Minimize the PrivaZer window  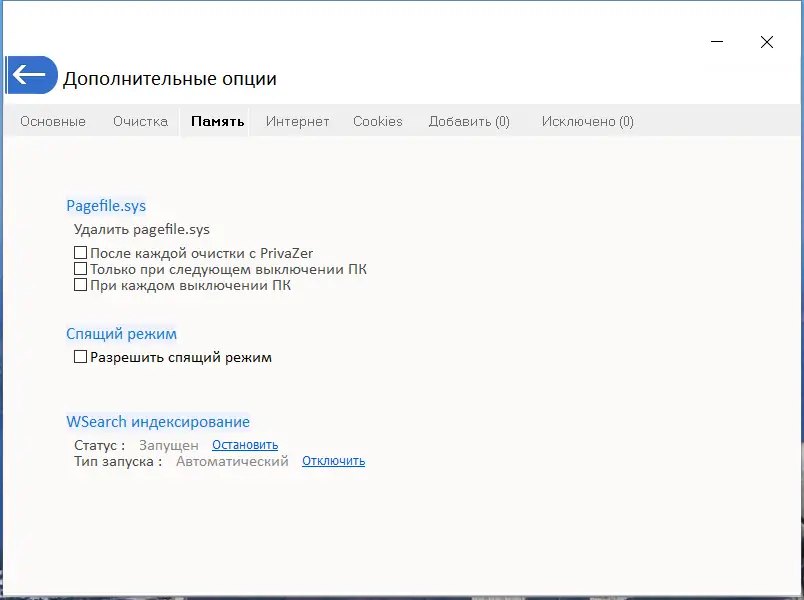(716, 42)
